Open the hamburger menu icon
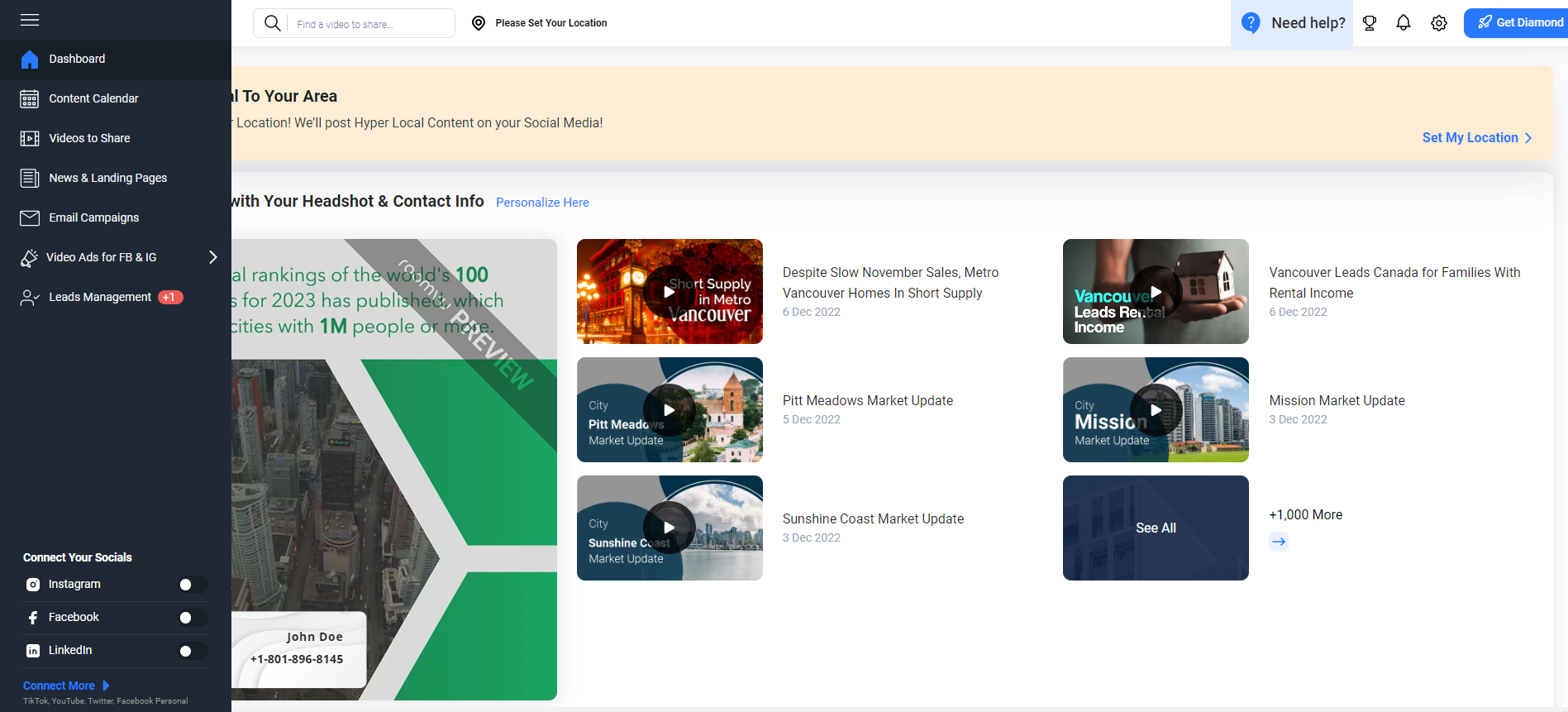The height and width of the screenshot is (712, 1568). (x=30, y=20)
